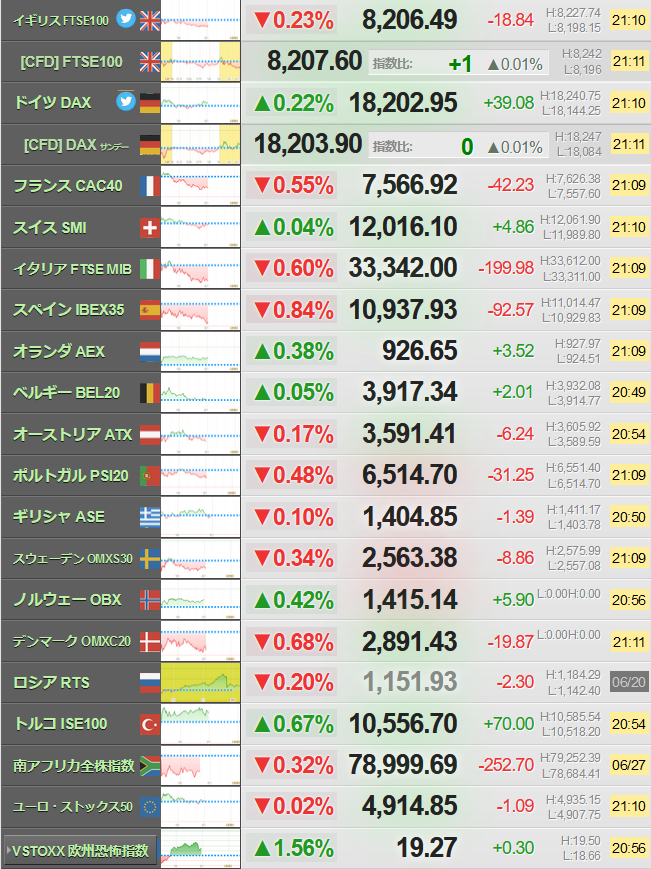Click the Russian flag next to ロシア RTS
The image size is (651, 869).
(x=150, y=683)
